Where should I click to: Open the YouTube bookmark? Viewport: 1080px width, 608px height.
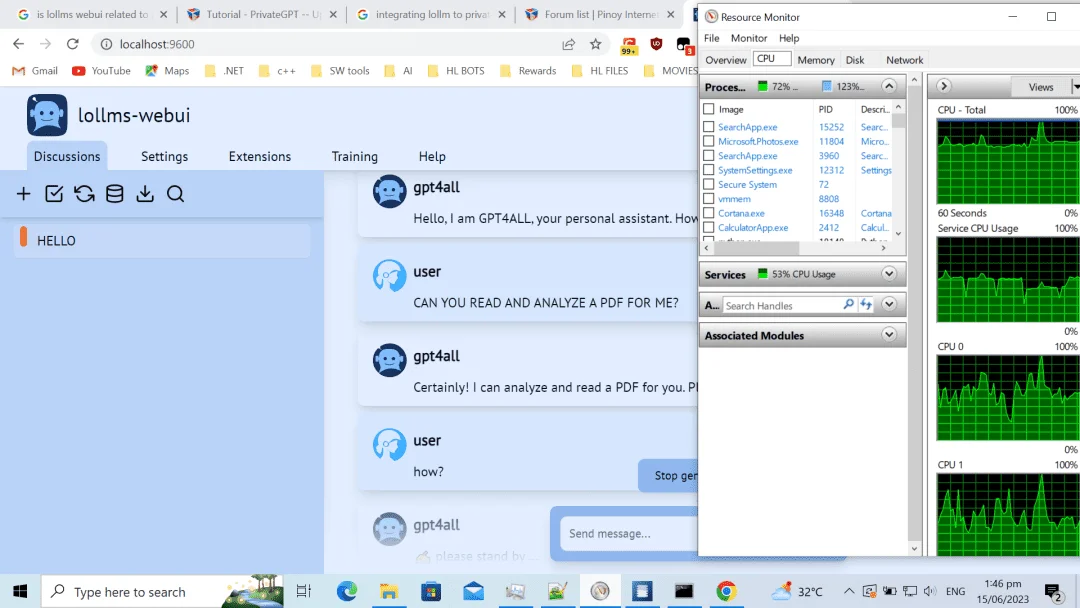pyautogui.click(x=101, y=70)
